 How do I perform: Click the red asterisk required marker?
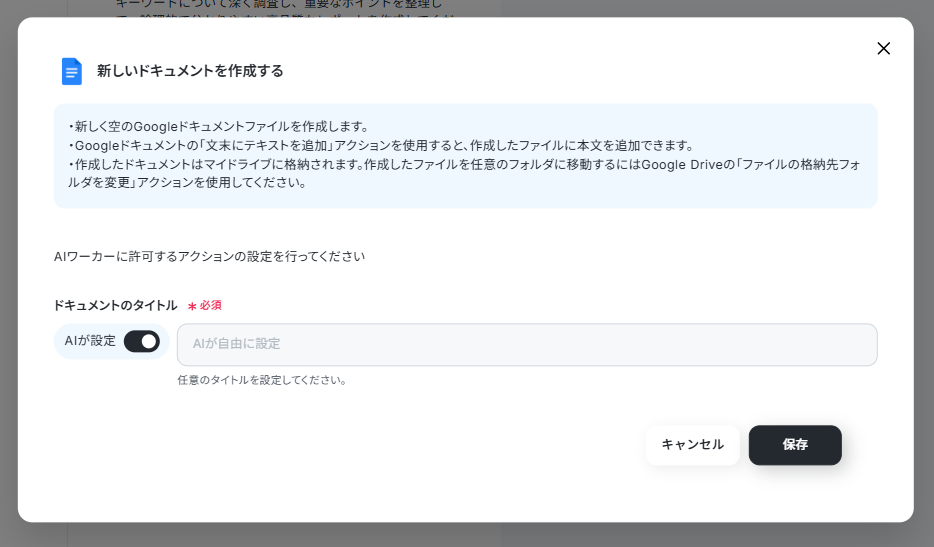point(192,306)
